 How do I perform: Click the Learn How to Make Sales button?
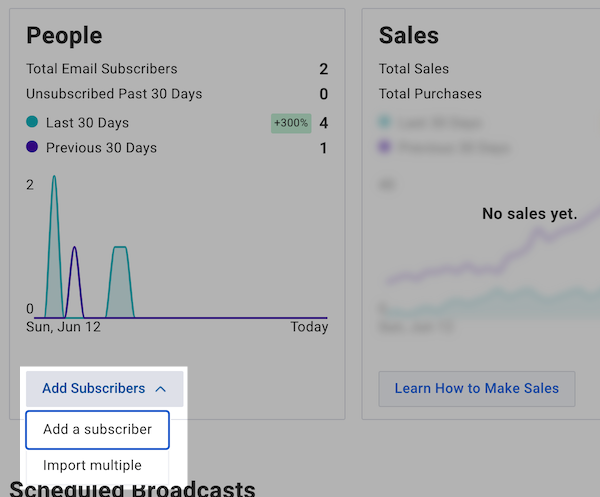coord(477,388)
